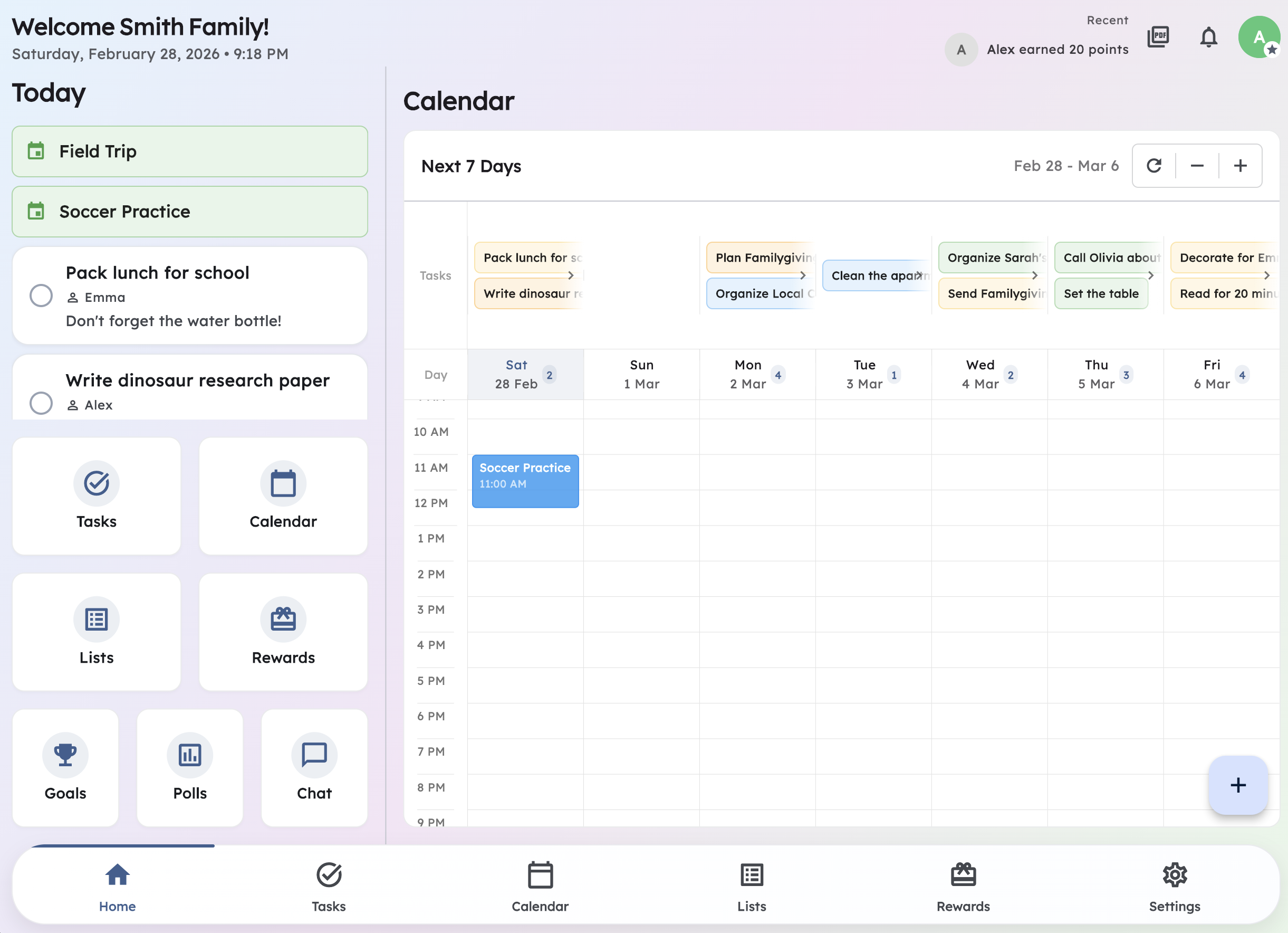Image resolution: width=1288 pixels, height=933 pixels.
Task: Expand the 'Plan Familygiving' chip arrow
Action: coord(803,275)
